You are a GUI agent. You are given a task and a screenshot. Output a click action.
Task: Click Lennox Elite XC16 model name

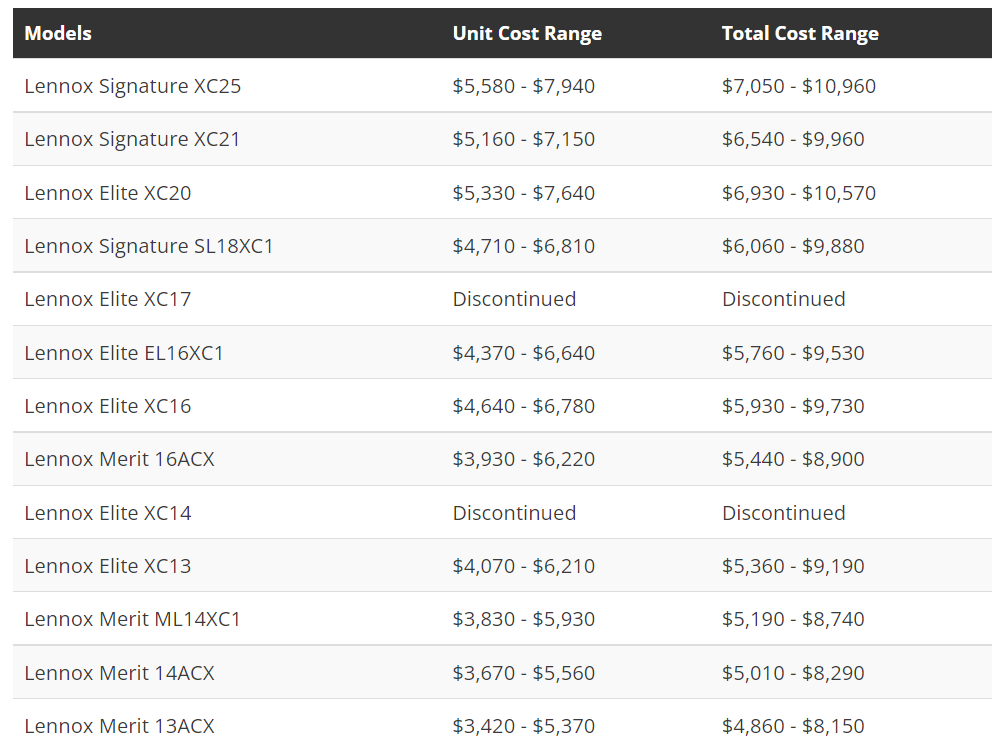[x=108, y=406]
